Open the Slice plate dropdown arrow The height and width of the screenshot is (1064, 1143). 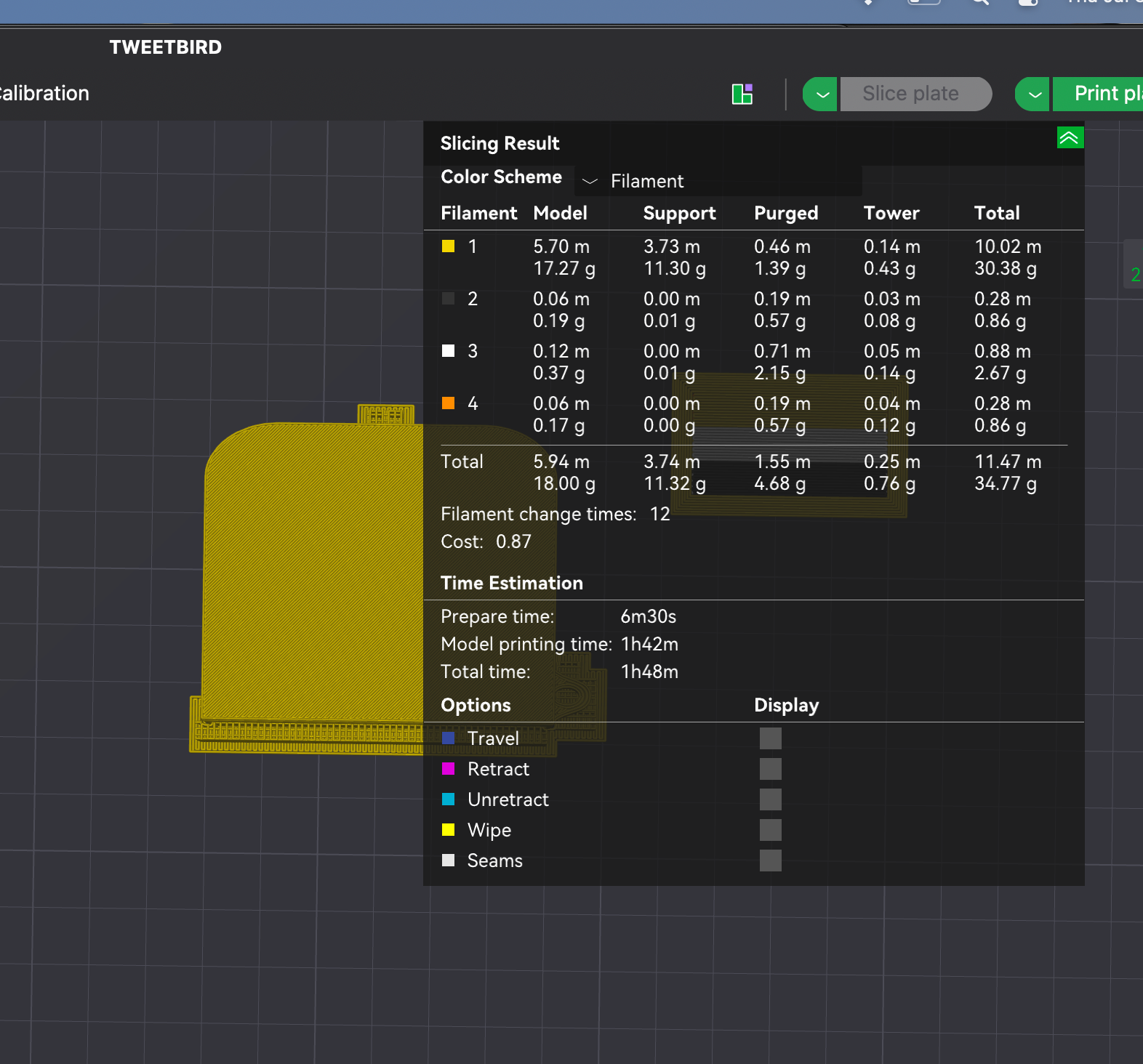tap(821, 94)
